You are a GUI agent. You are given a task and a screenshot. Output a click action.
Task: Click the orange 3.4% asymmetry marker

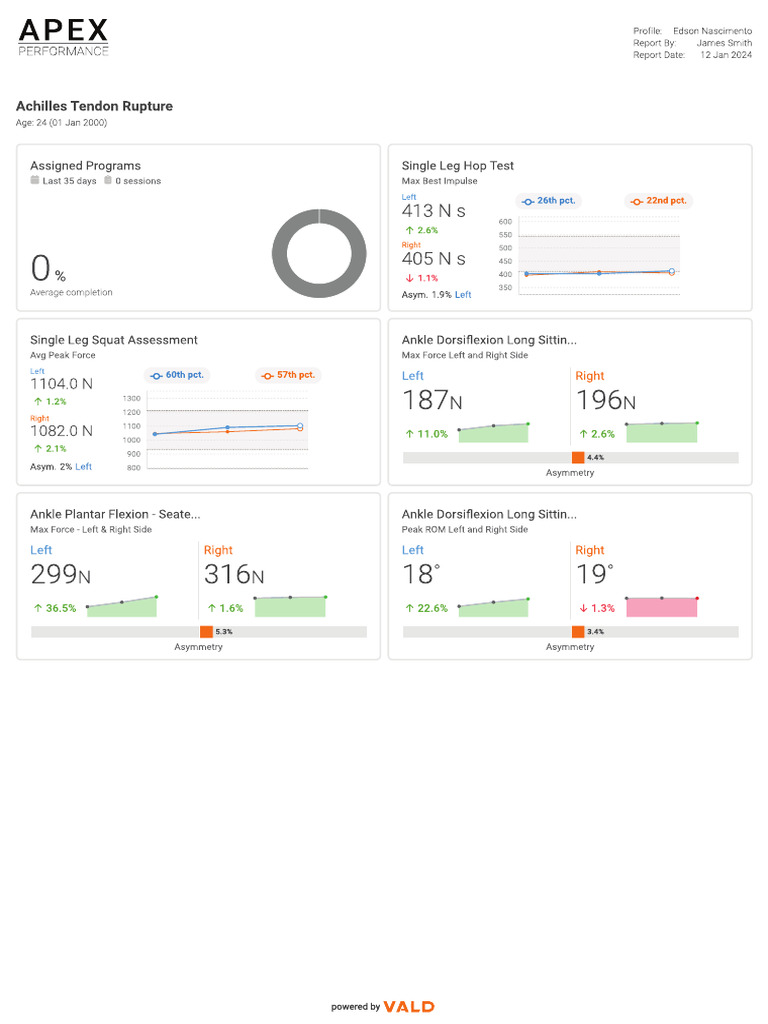[x=578, y=632]
